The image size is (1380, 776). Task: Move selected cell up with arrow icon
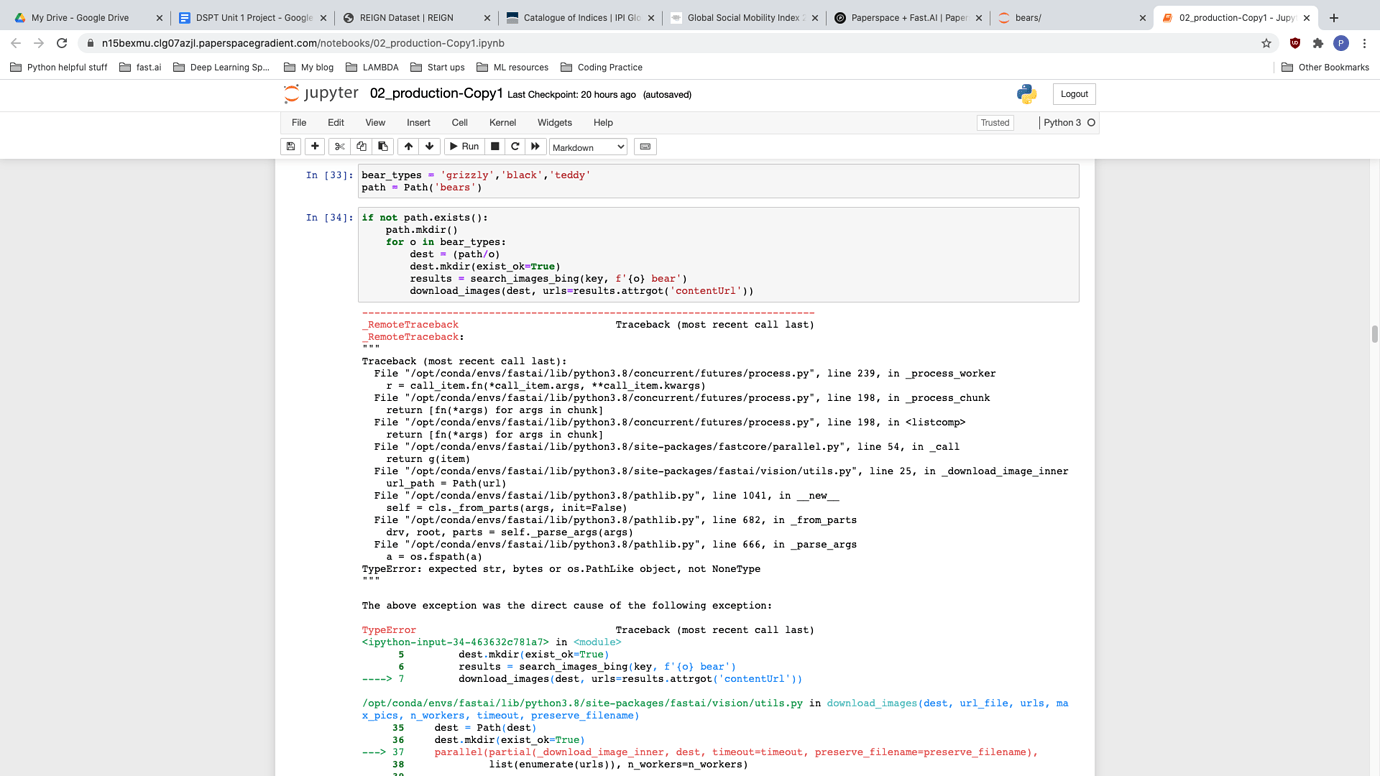tap(408, 146)
